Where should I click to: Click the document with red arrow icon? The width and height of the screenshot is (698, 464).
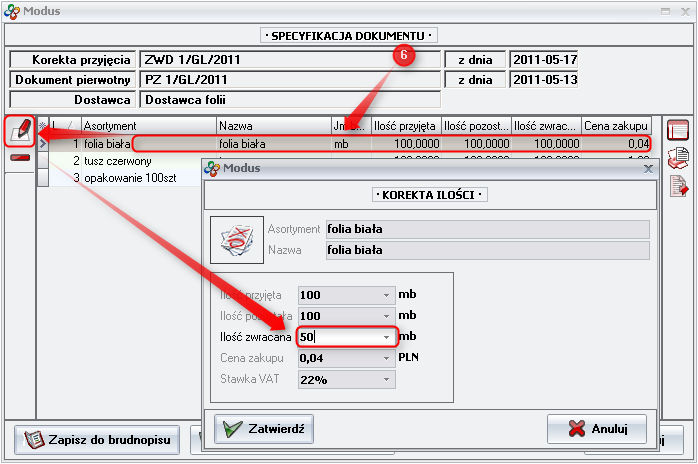click(678, 186)
